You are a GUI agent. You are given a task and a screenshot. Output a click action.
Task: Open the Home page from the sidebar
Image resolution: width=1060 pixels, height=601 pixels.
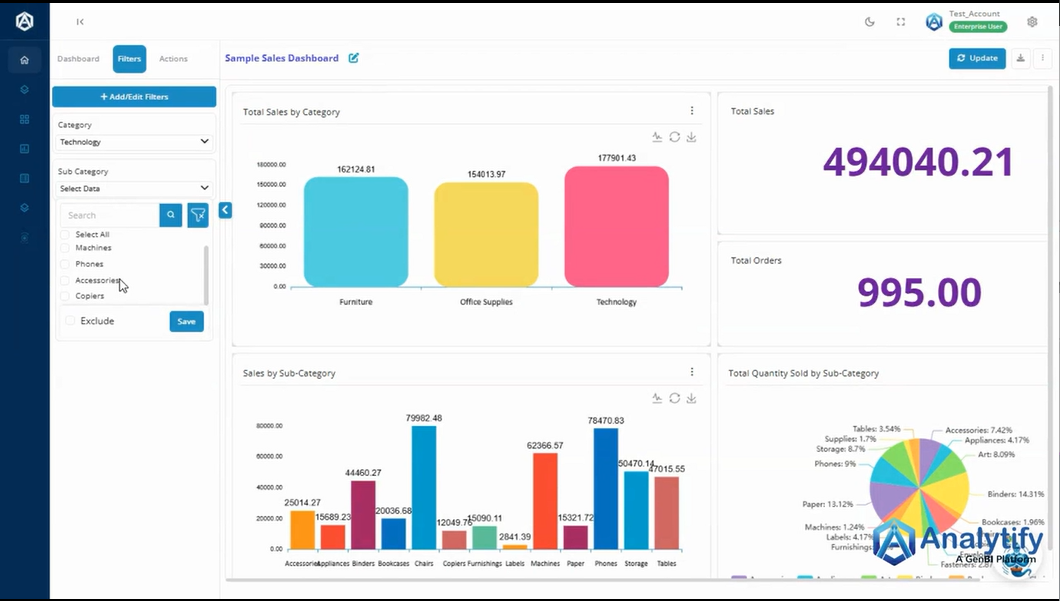pyautogui.click(x=24, y=59)
